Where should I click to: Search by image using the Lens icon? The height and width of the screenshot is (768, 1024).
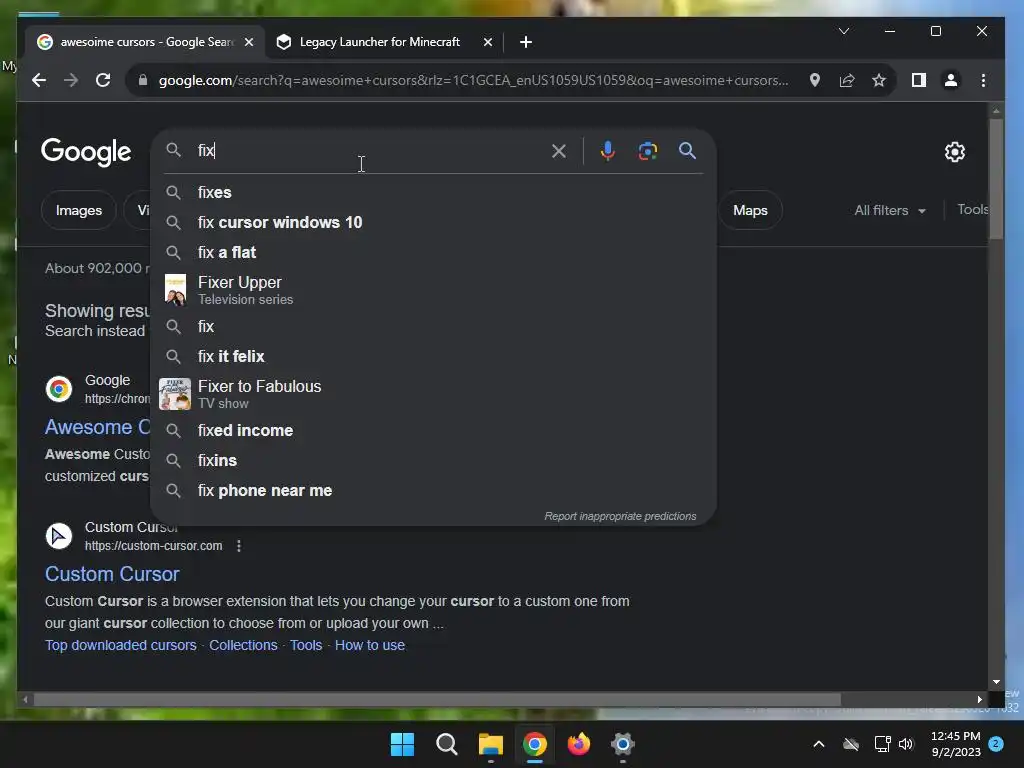[x=647, y=151]
